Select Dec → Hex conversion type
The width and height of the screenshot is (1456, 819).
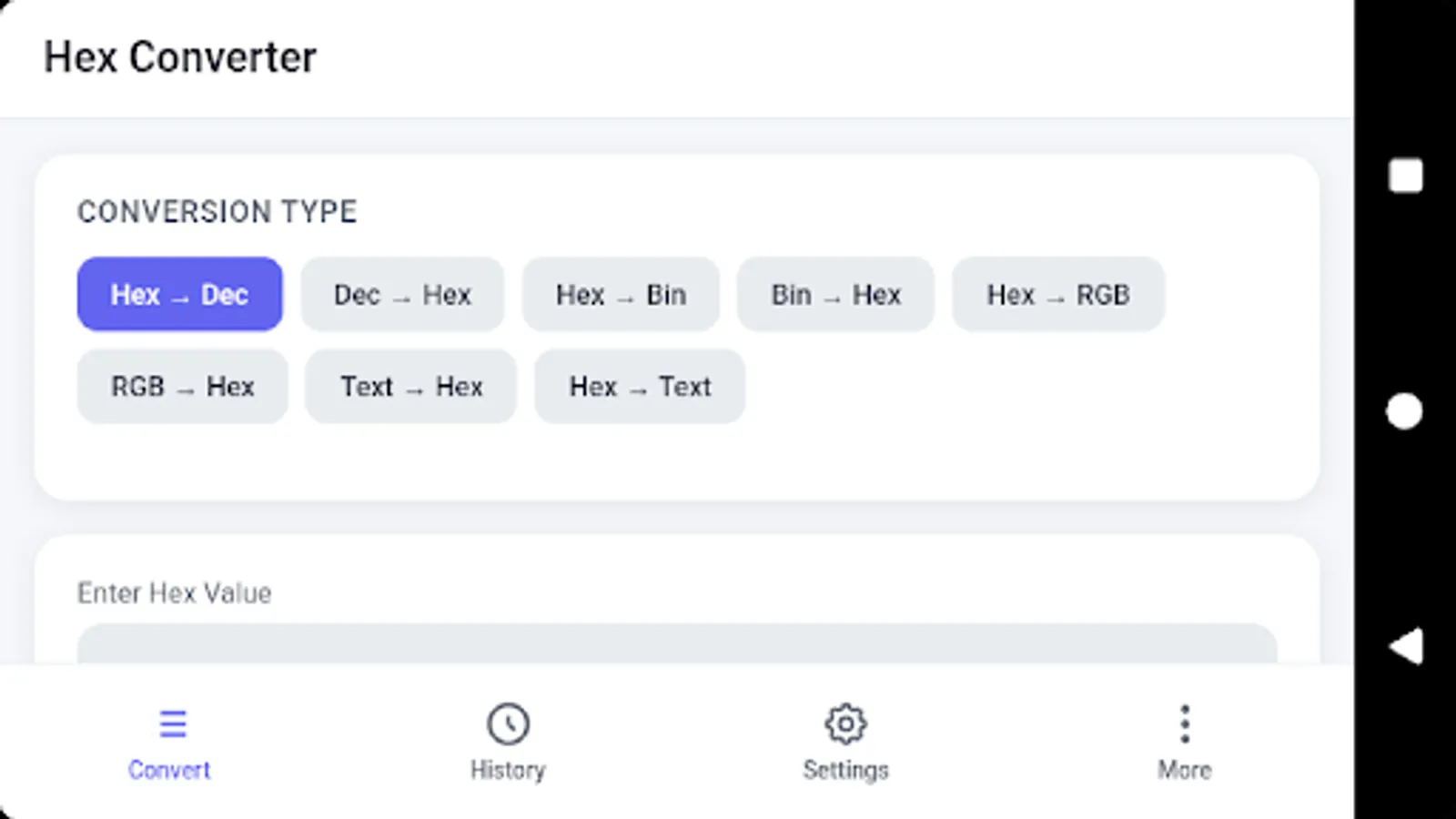402,294
